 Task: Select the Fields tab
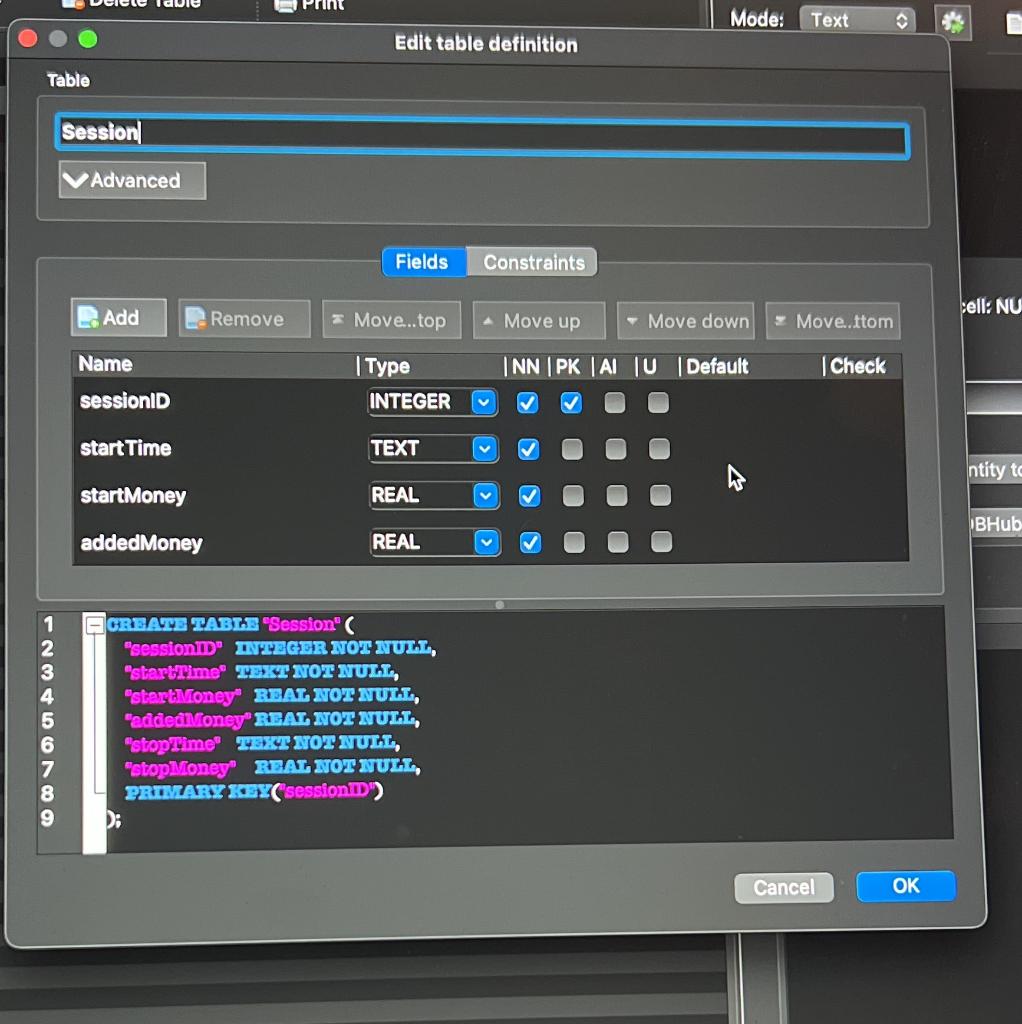(423, 262)
